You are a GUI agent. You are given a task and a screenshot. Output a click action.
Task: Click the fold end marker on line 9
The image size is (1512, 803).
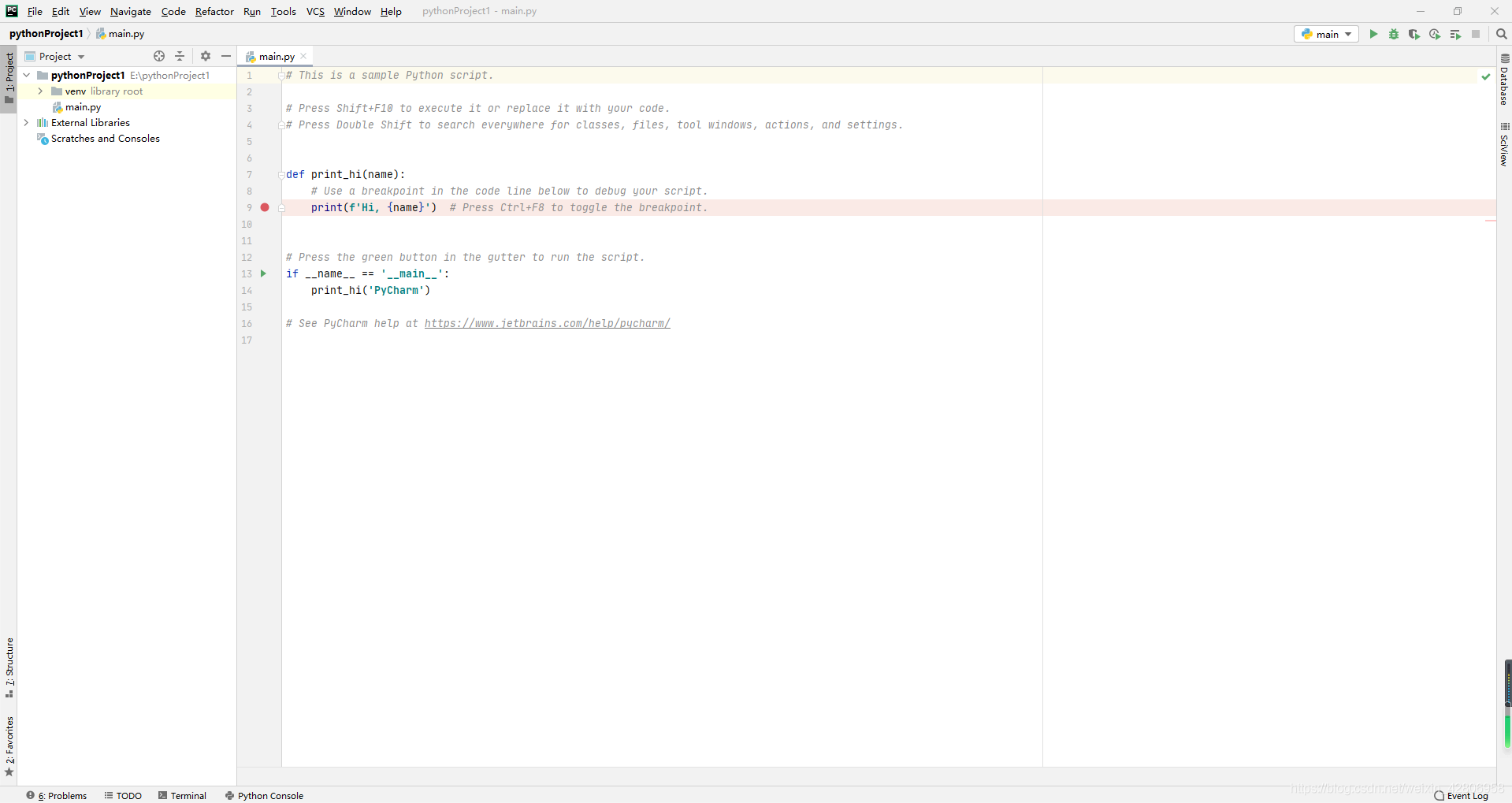pyautogui.click(x=281, y=208)
